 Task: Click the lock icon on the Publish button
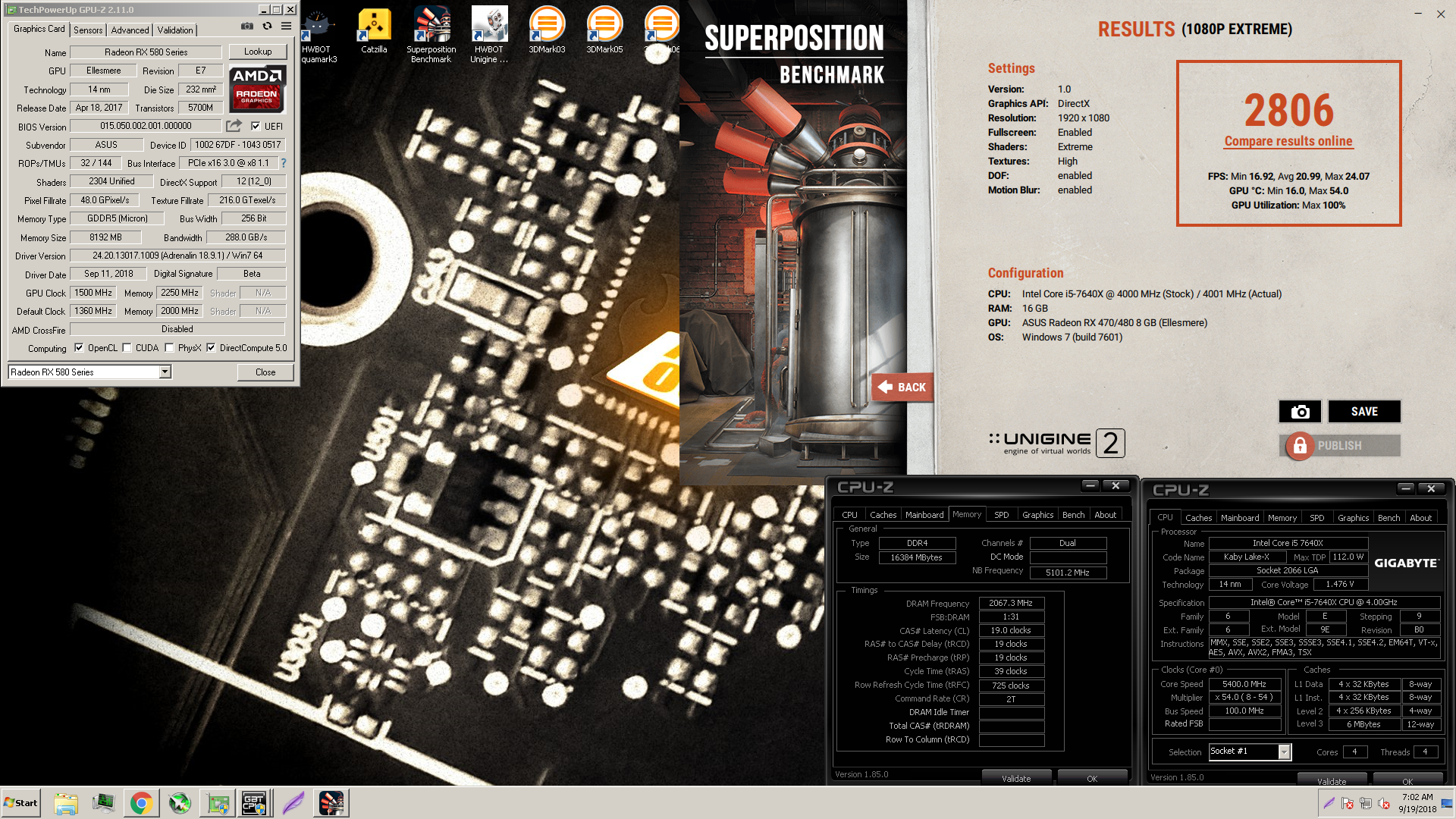[1300, 446]
